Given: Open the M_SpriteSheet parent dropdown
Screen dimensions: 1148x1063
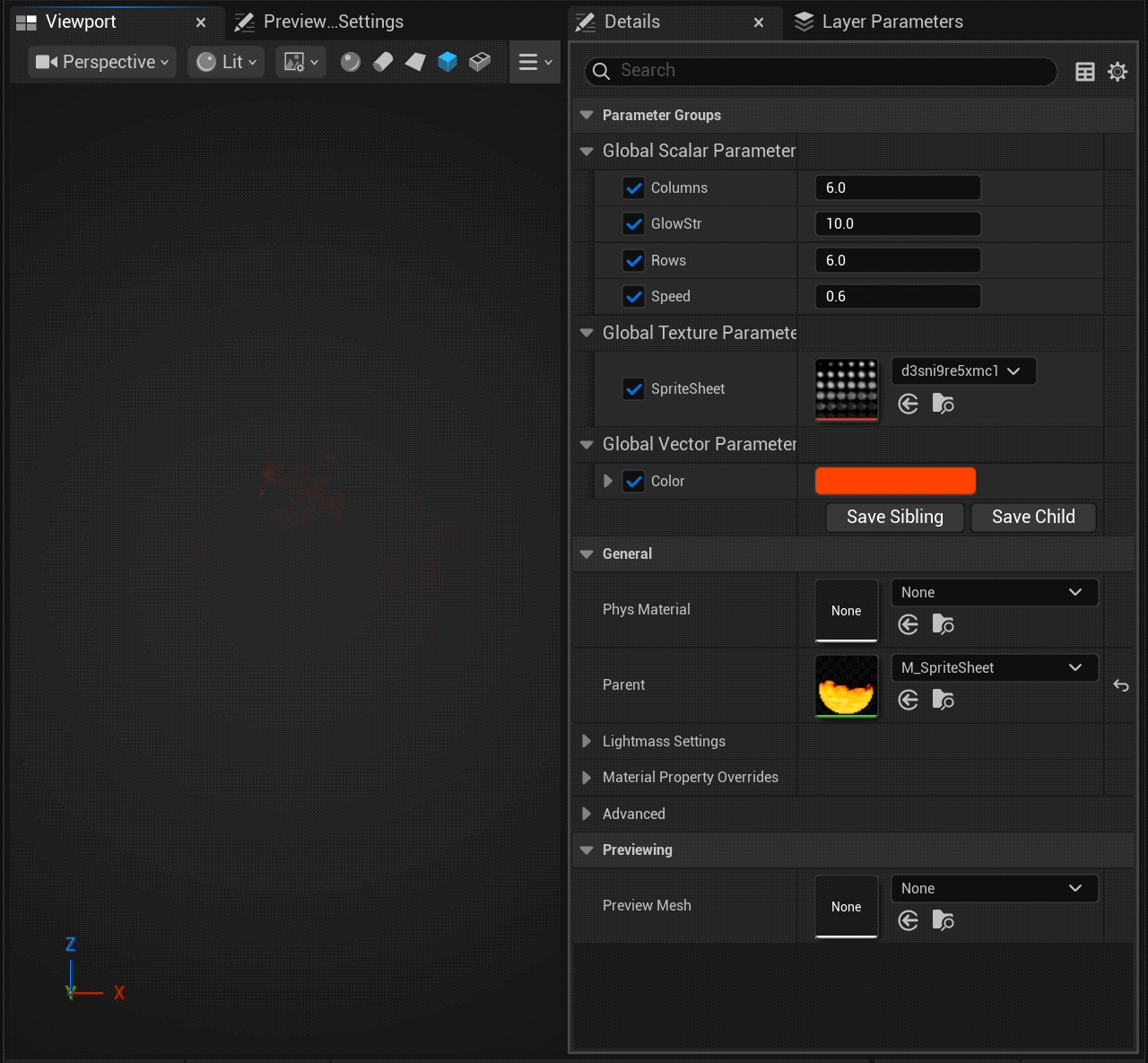Looking at the screenshot, I should click(x=994, y=667).
